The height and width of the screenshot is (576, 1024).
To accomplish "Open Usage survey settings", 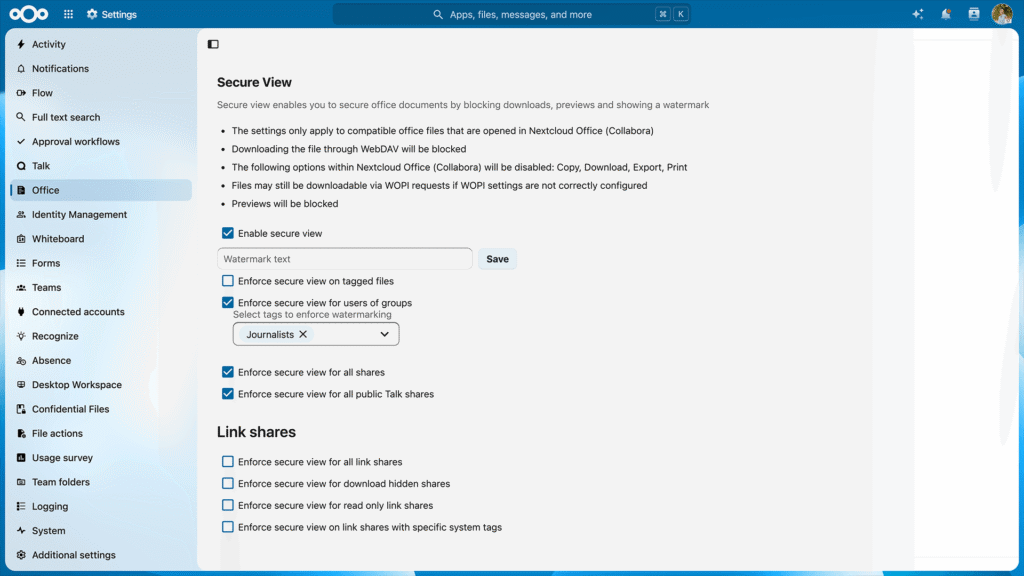I will [x=101, y=458].
